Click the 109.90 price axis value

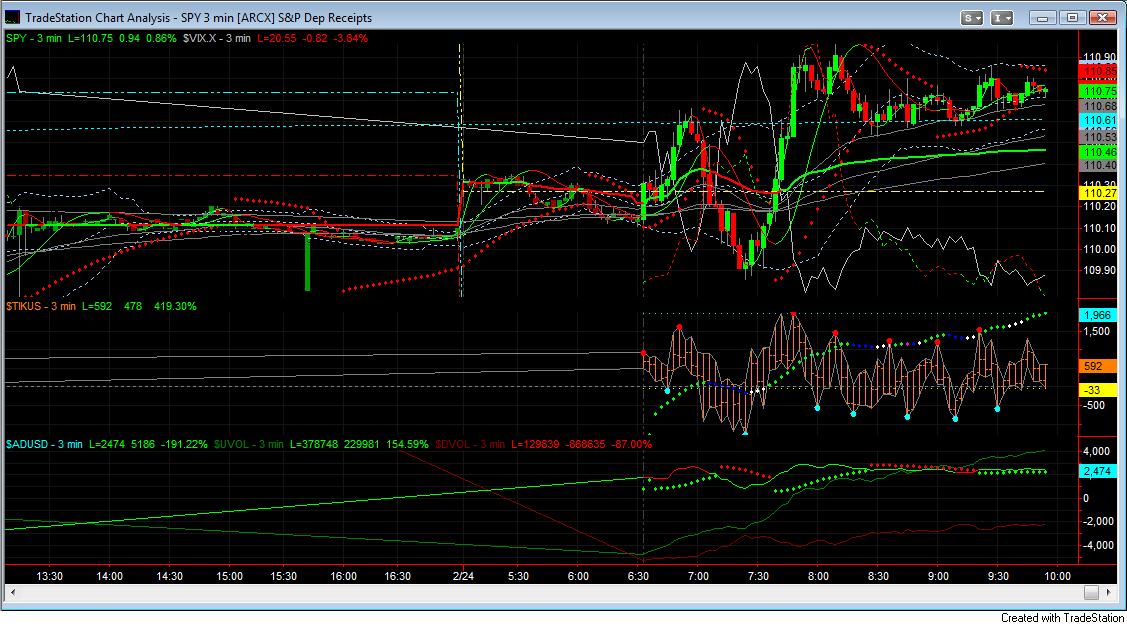pyautogui.click(x=1100, y=270)
